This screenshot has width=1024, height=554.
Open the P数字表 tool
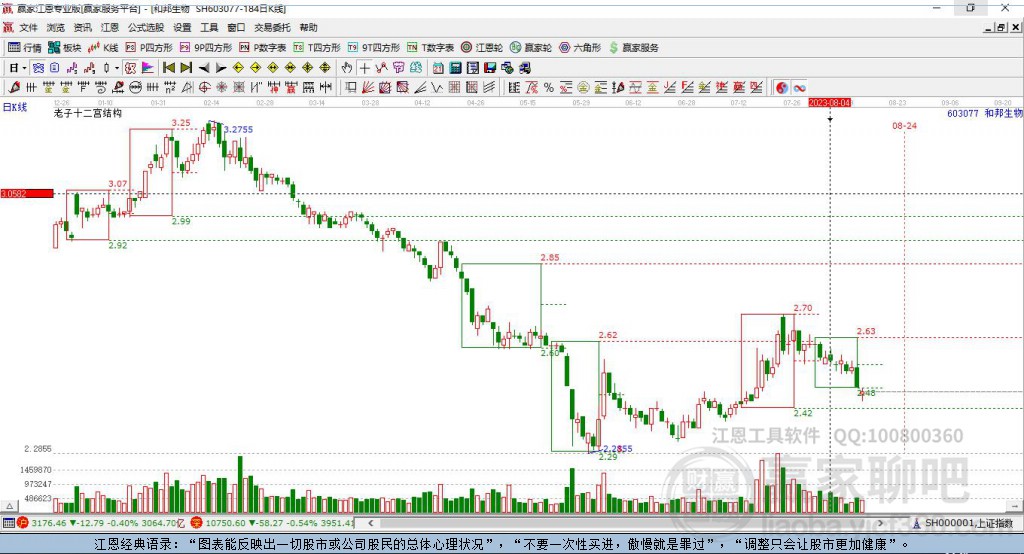pos(263,48)
